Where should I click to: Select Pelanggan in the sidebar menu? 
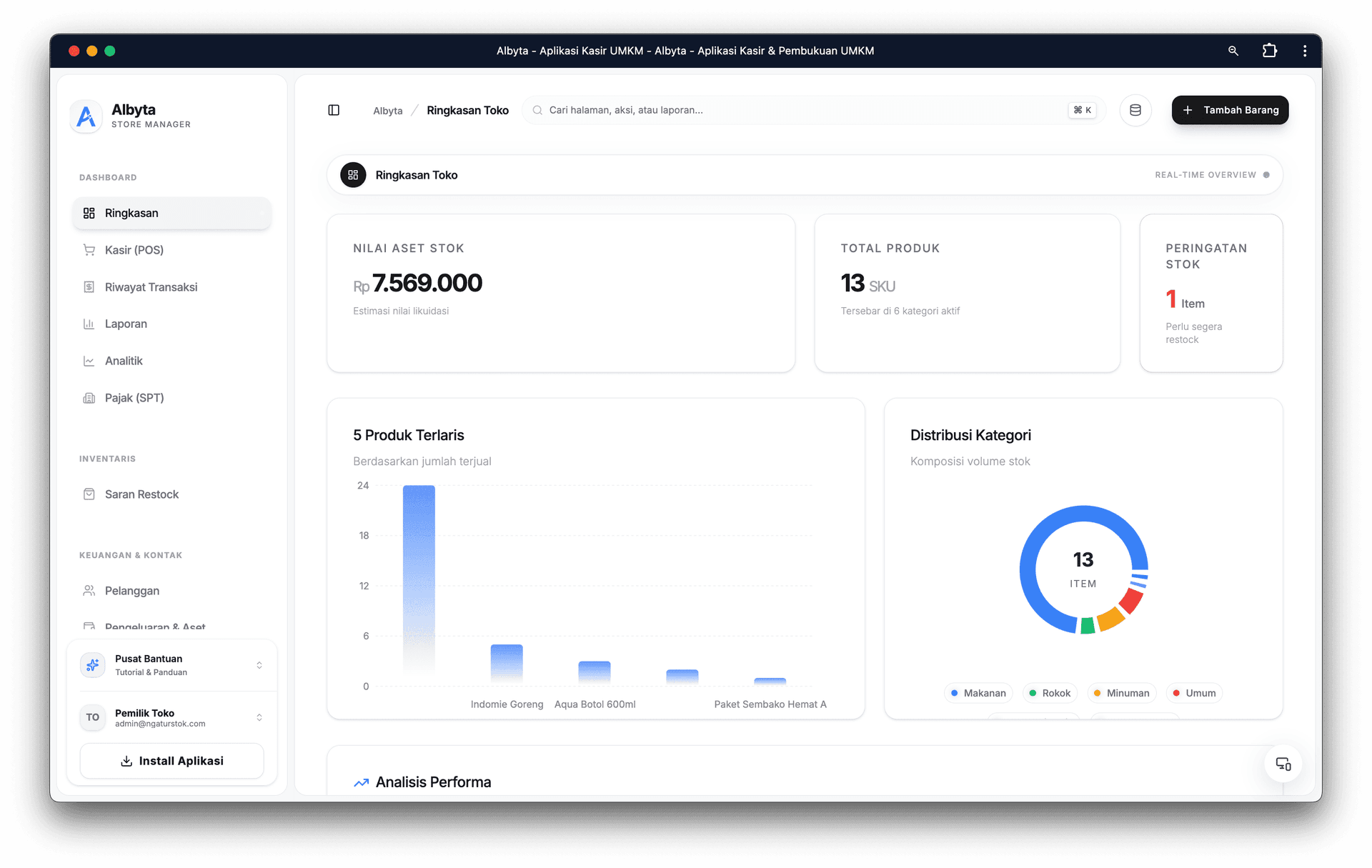coord(131,591)
